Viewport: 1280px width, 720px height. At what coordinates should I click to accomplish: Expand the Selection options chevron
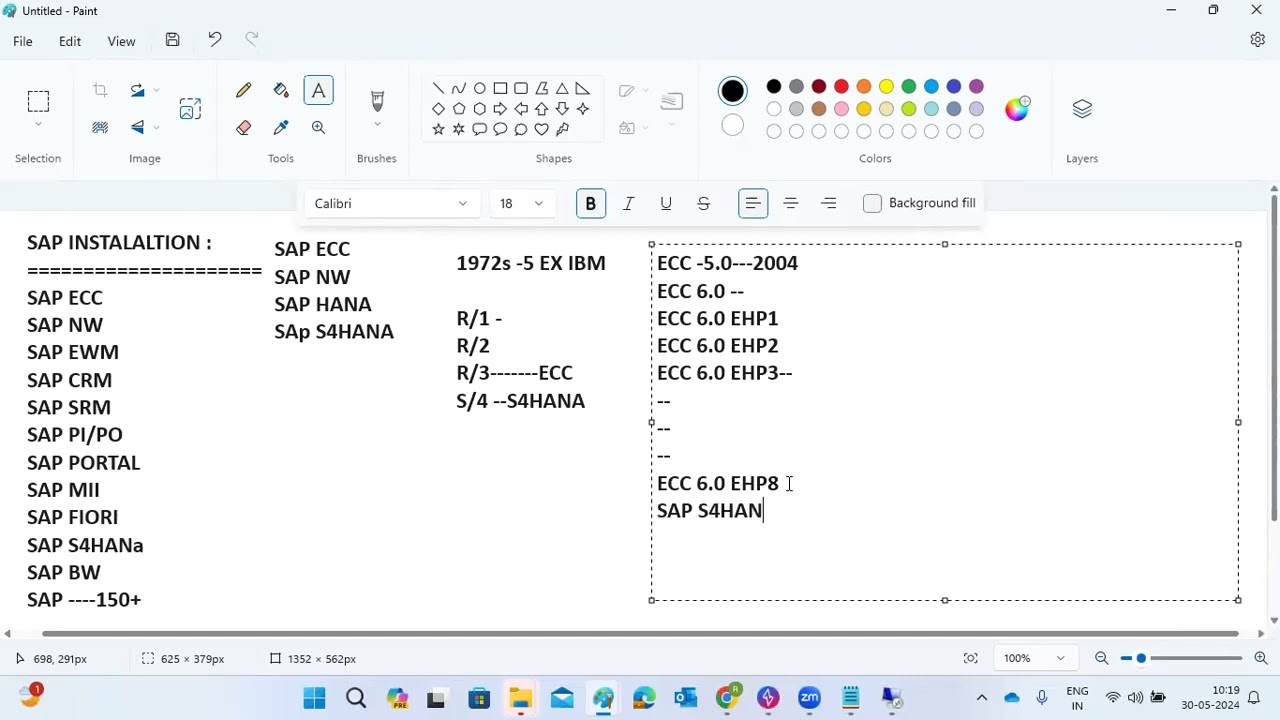[x=38, y=125]
